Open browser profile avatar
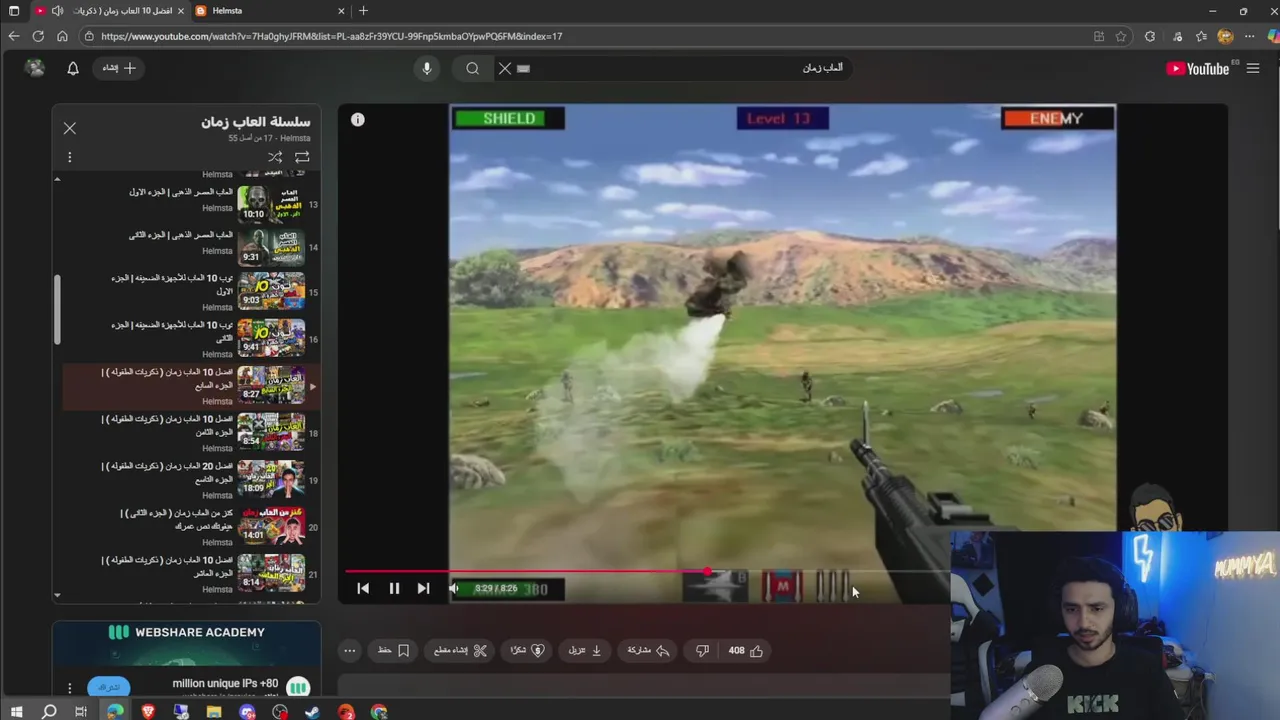Screen dimensions: 1280x720 click(x=1225, y=36)
